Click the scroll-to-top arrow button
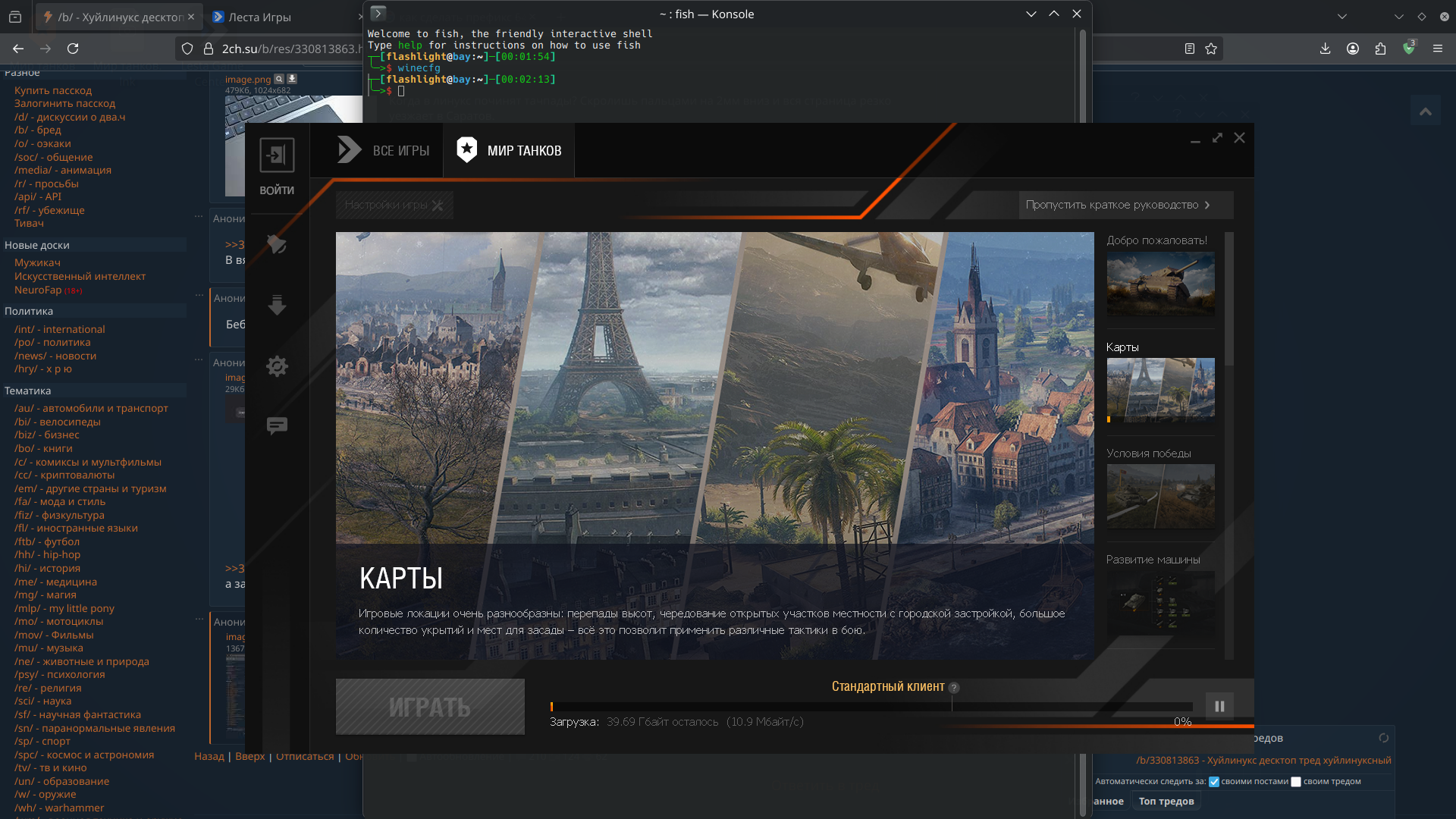 [x=1426, y=111]
